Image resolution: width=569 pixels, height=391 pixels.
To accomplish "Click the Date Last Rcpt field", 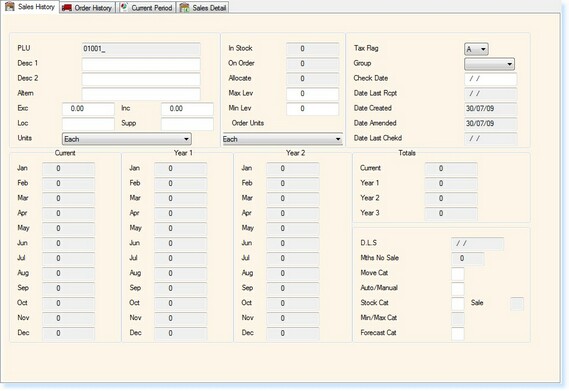I will [491, 94].
